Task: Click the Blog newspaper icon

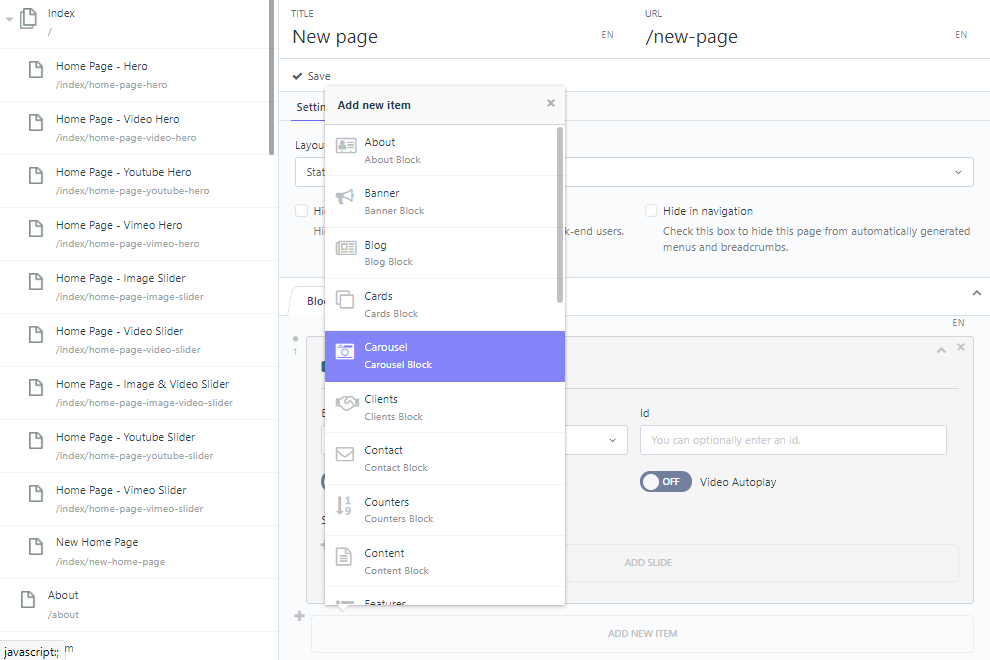Action: [345, 248]
